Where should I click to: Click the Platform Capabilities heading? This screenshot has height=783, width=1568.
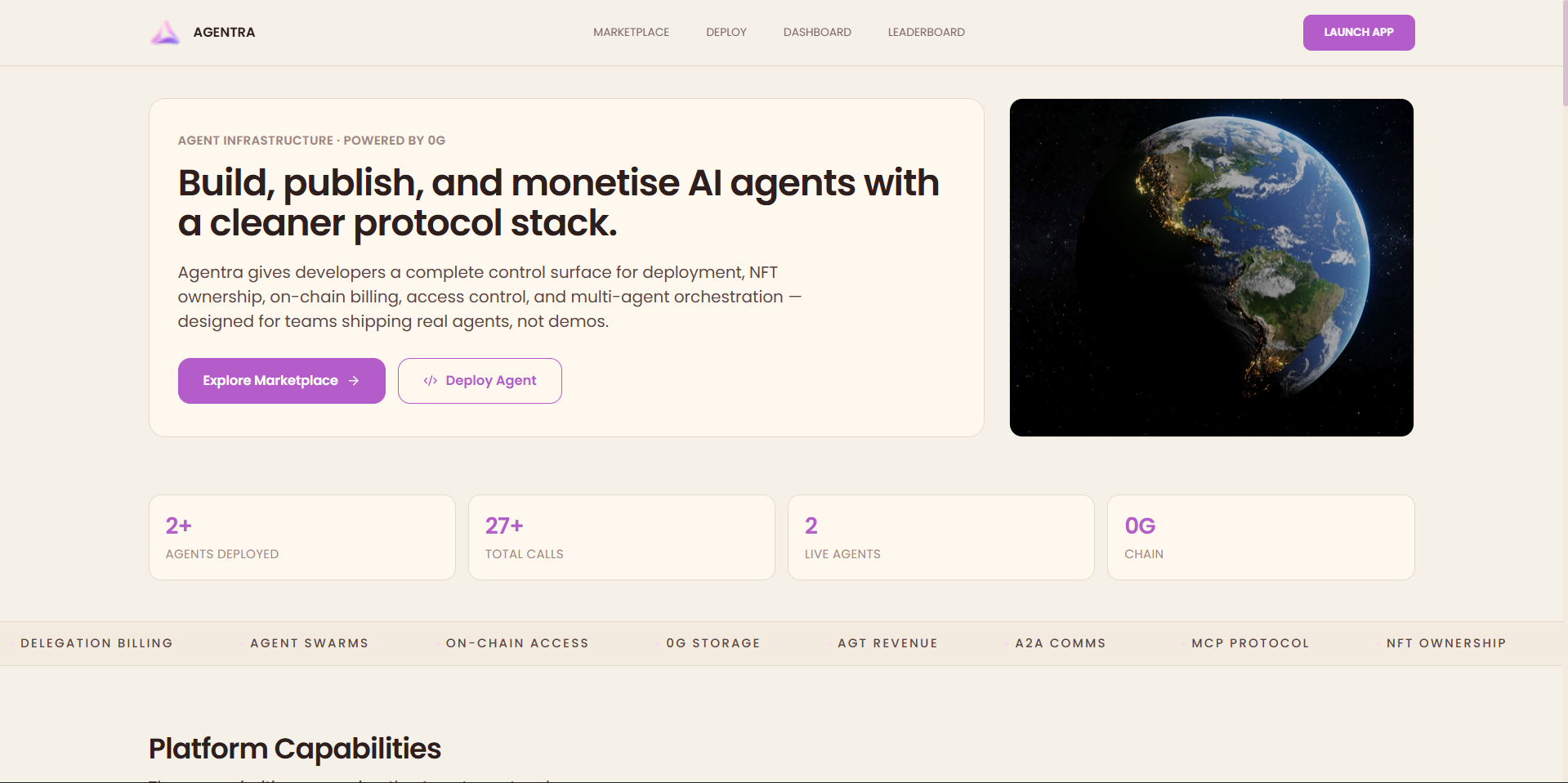pyautogui.click(x=295, y=749)
